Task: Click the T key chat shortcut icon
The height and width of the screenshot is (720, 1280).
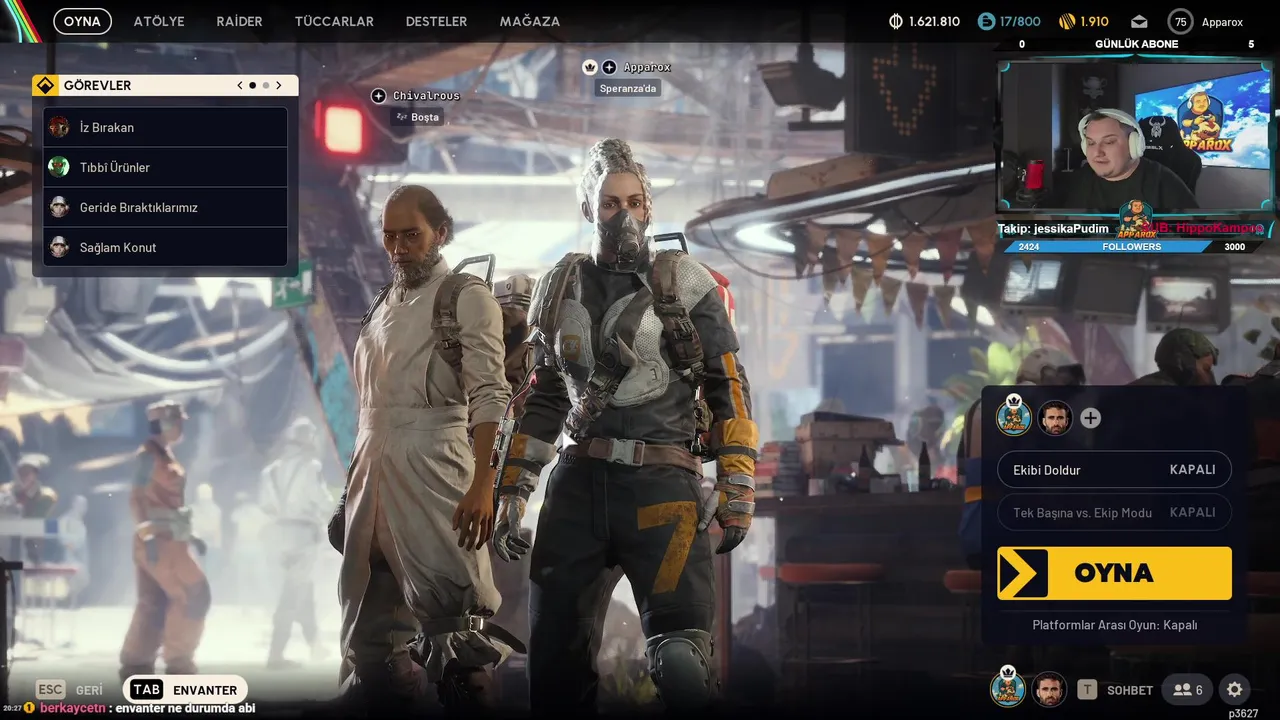Action: [x=1087, y=689]
